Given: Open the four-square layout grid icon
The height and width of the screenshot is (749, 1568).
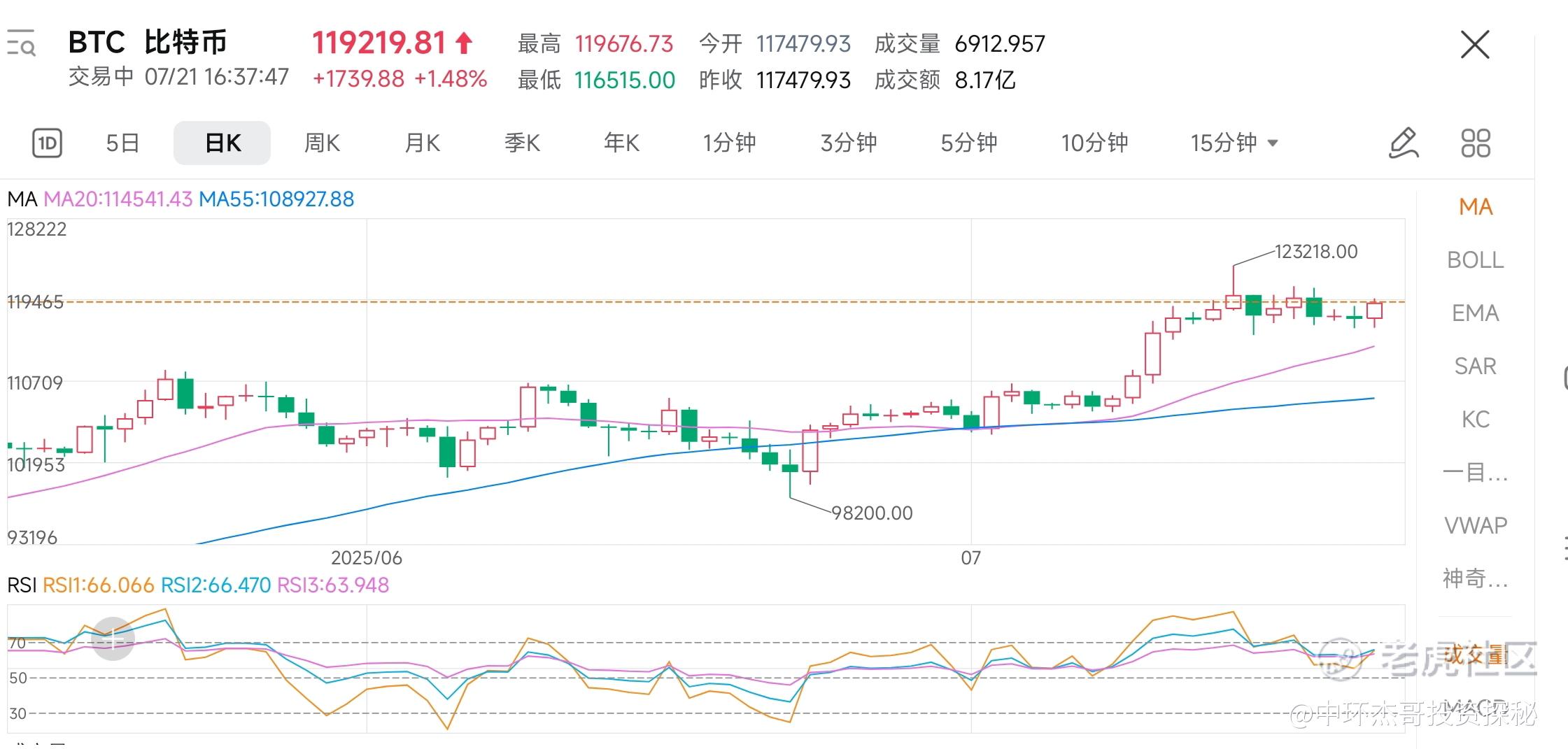Looking at the screenshot, I should pyautogui.click(x=1475, y=143).
